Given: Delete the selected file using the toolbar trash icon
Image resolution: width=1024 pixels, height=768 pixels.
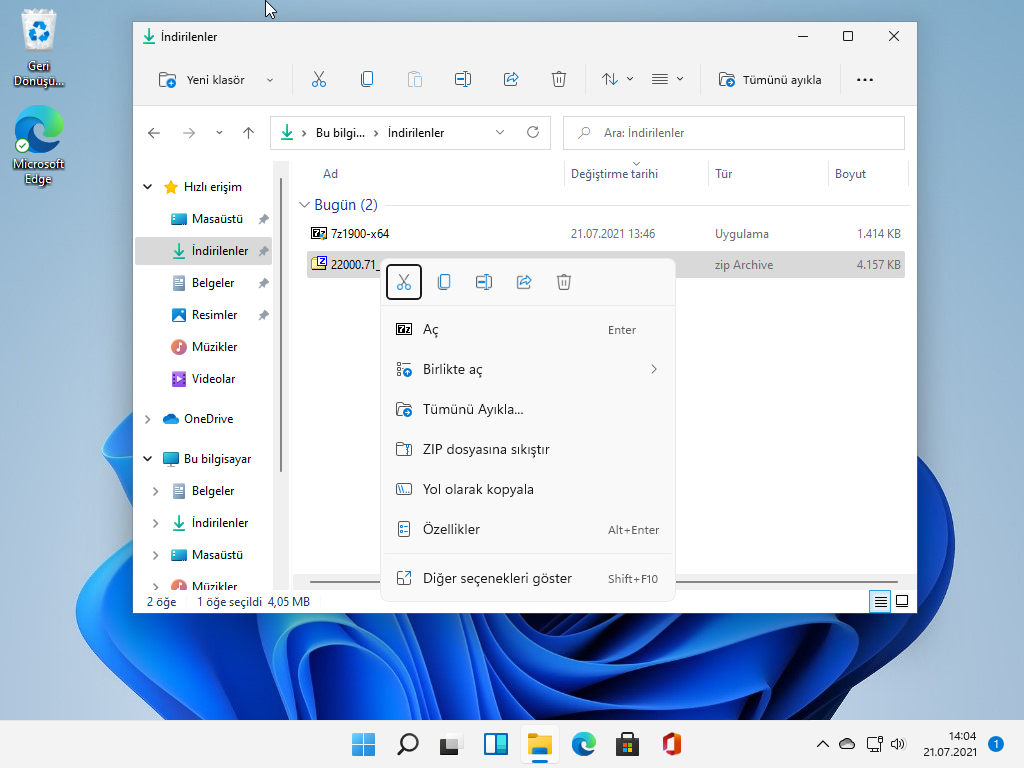Looking at the screenshot, I should [x=559, y=79].
